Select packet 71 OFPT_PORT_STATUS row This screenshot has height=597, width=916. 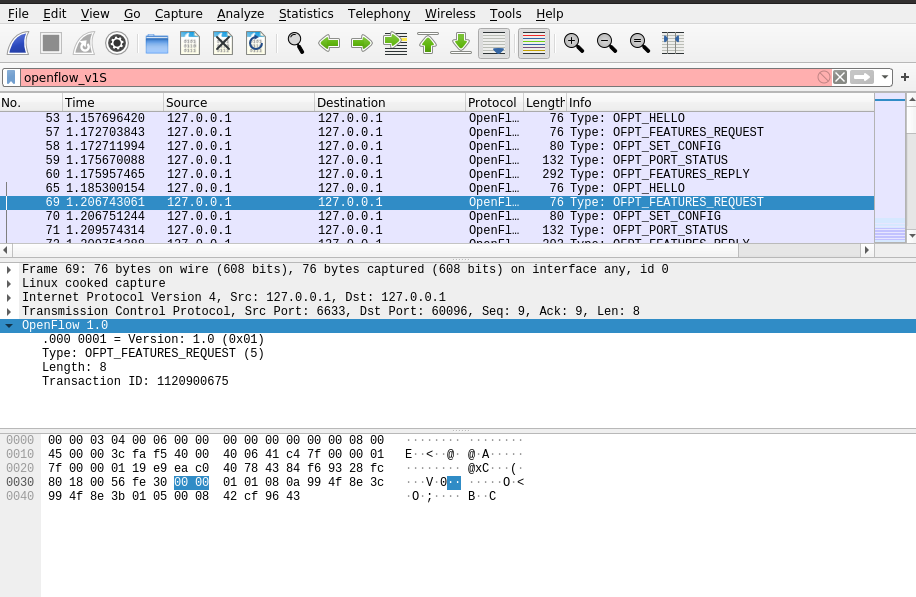pos(437,230)
